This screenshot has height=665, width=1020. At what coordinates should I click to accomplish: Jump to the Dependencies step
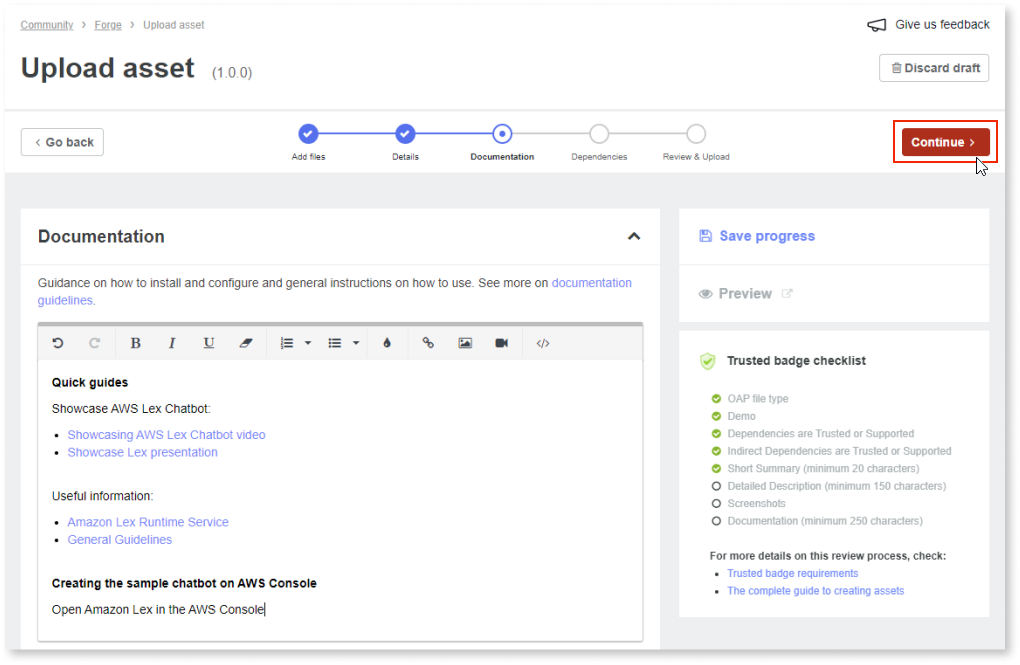pos(598,134)
